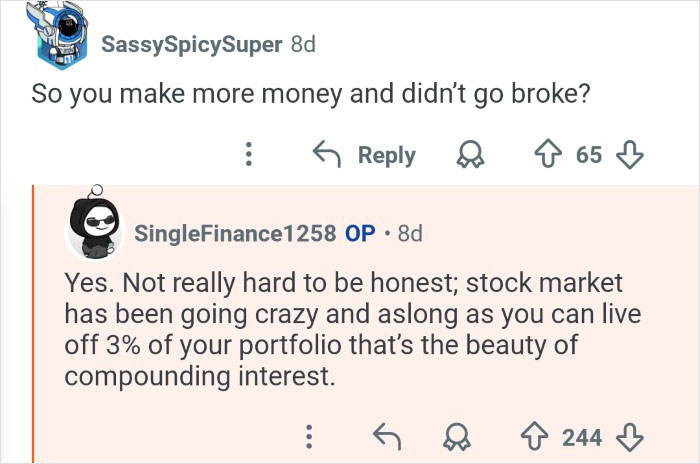The height and width of the screenshot is (464, 700).
Task: Collapse thread using the orange vertical line
Action: click(x=34, y=320)
